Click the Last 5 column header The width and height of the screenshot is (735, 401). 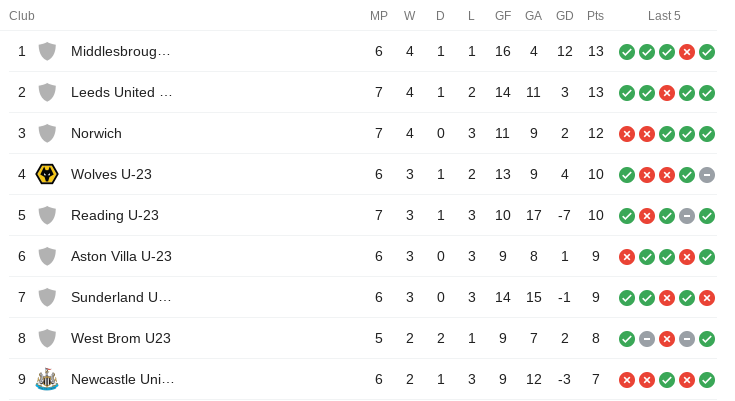(x=664, y=15)
